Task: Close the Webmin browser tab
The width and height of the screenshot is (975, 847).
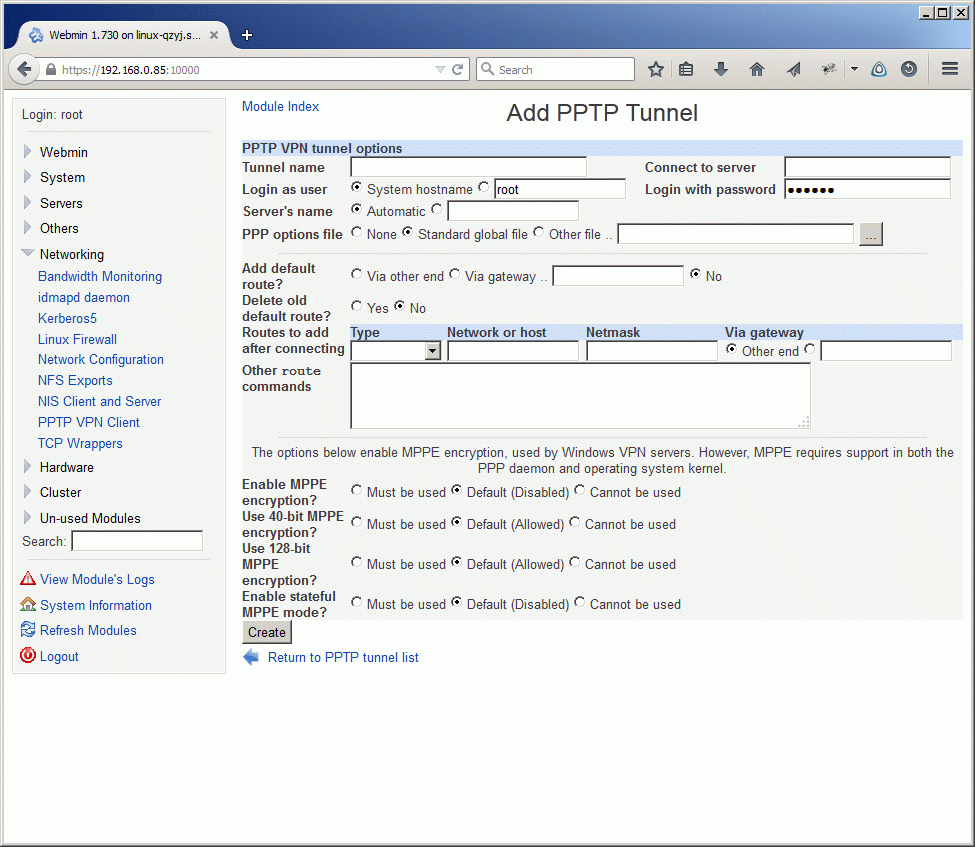Action: [x=214, y=35]
